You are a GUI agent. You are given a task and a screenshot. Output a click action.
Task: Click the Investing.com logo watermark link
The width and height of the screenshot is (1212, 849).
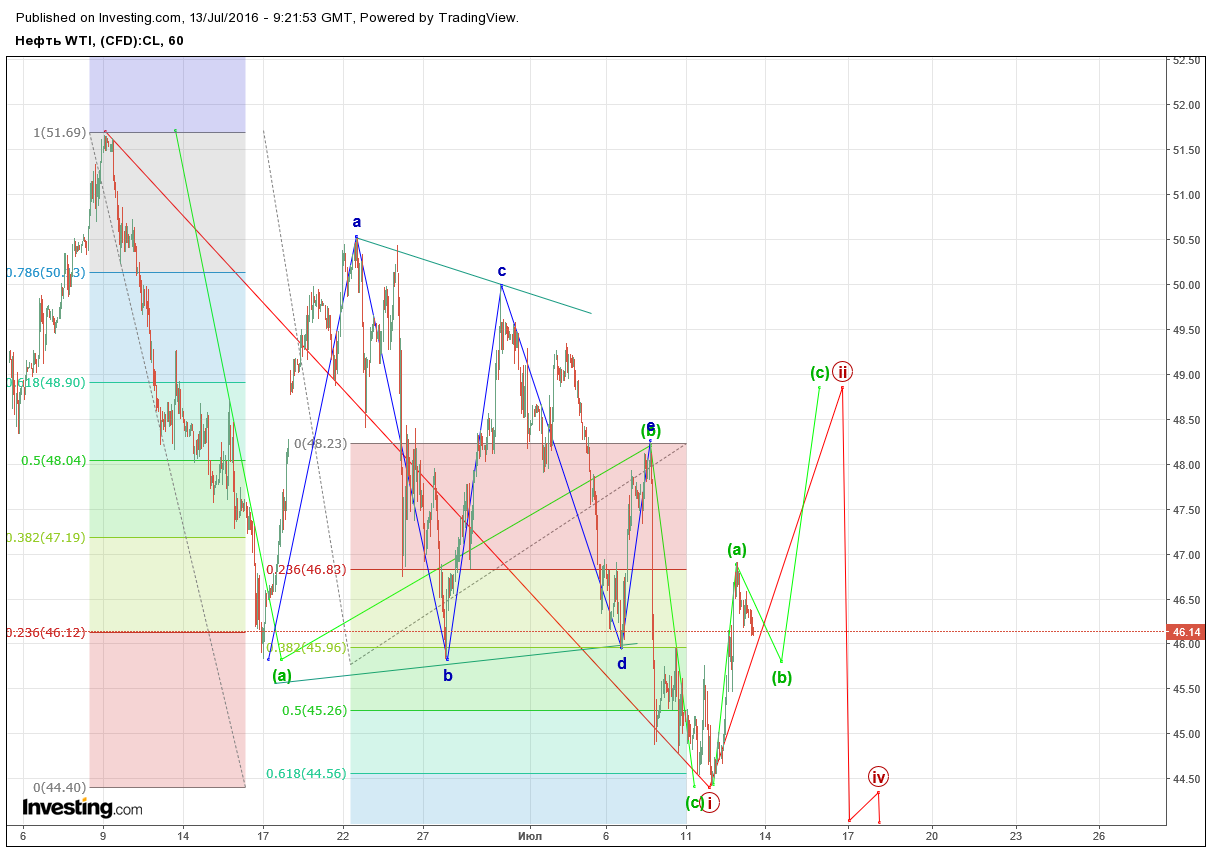click(x=83, y=808)
